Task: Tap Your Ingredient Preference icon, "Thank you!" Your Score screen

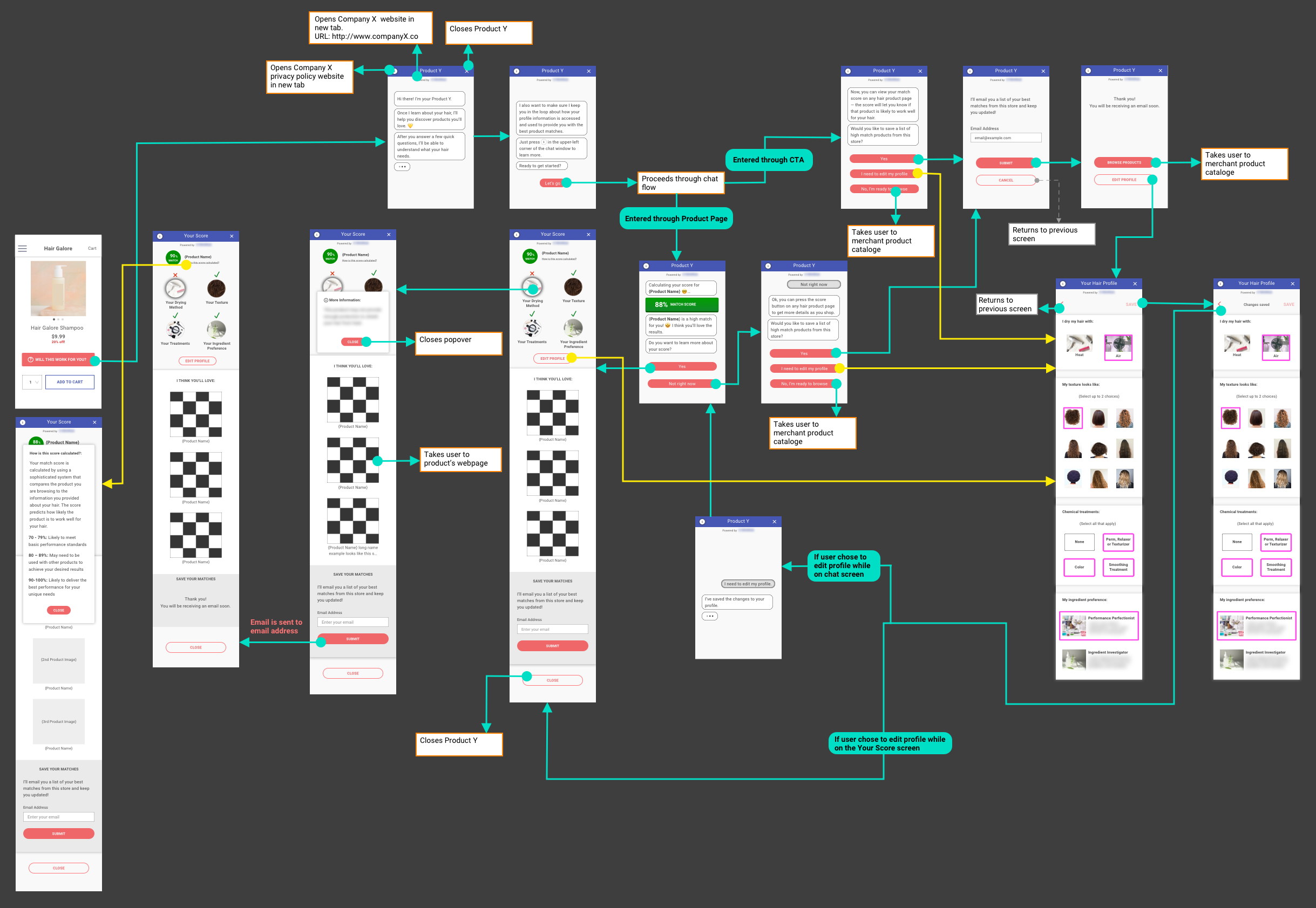Action: click(x=216, y=330)
